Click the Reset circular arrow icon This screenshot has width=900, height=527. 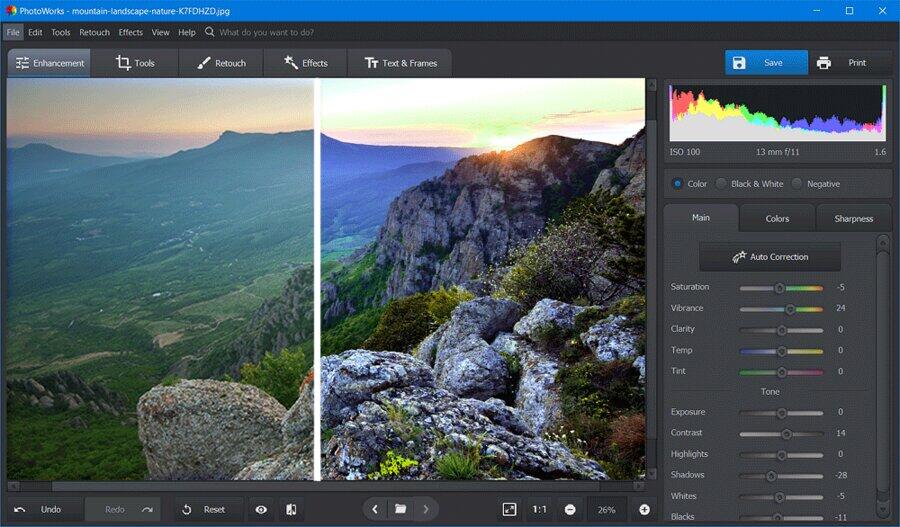187,509
